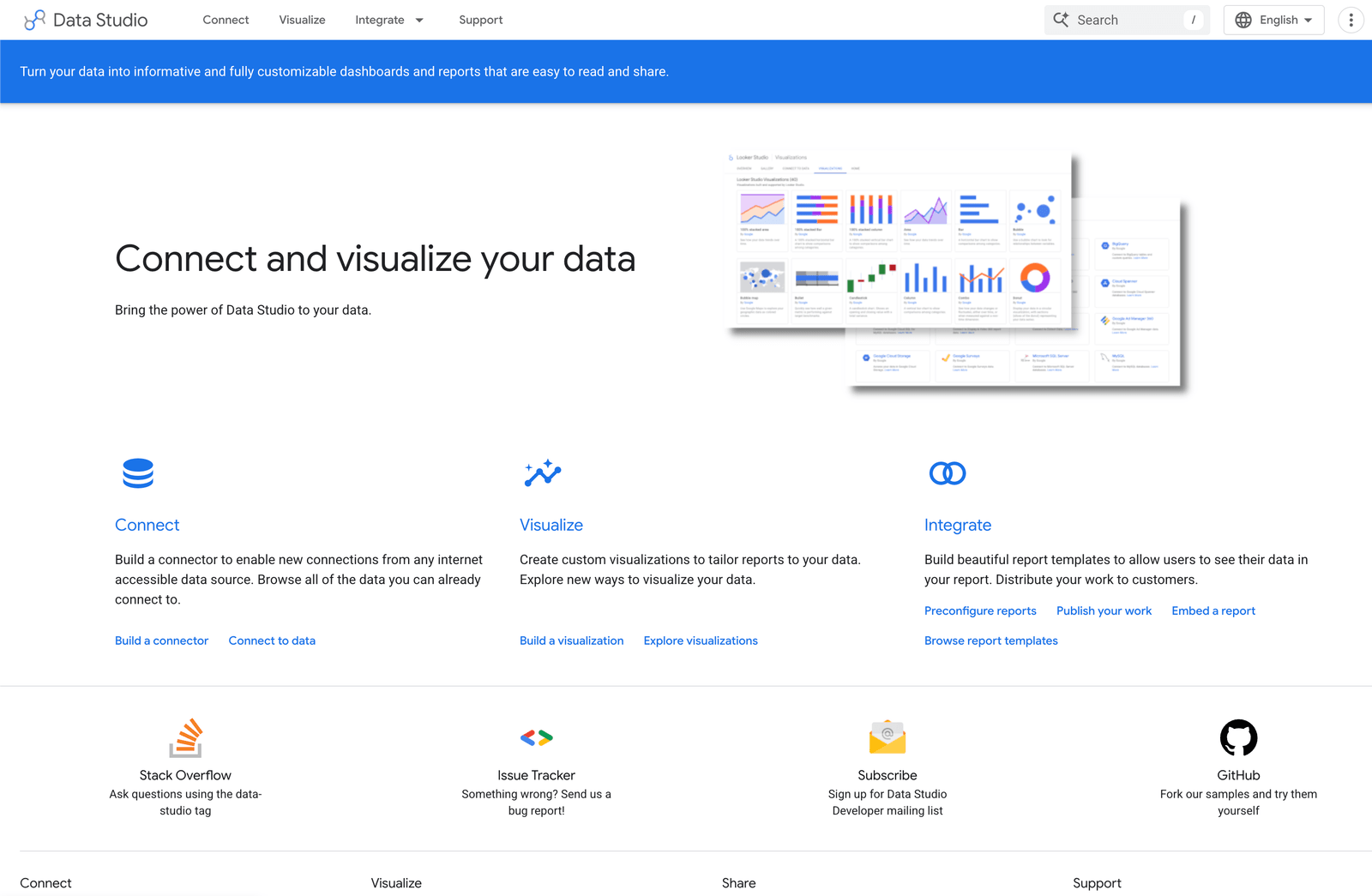Focus the Search input field
Screen dimensions: 1372x896
(1127, 20)
